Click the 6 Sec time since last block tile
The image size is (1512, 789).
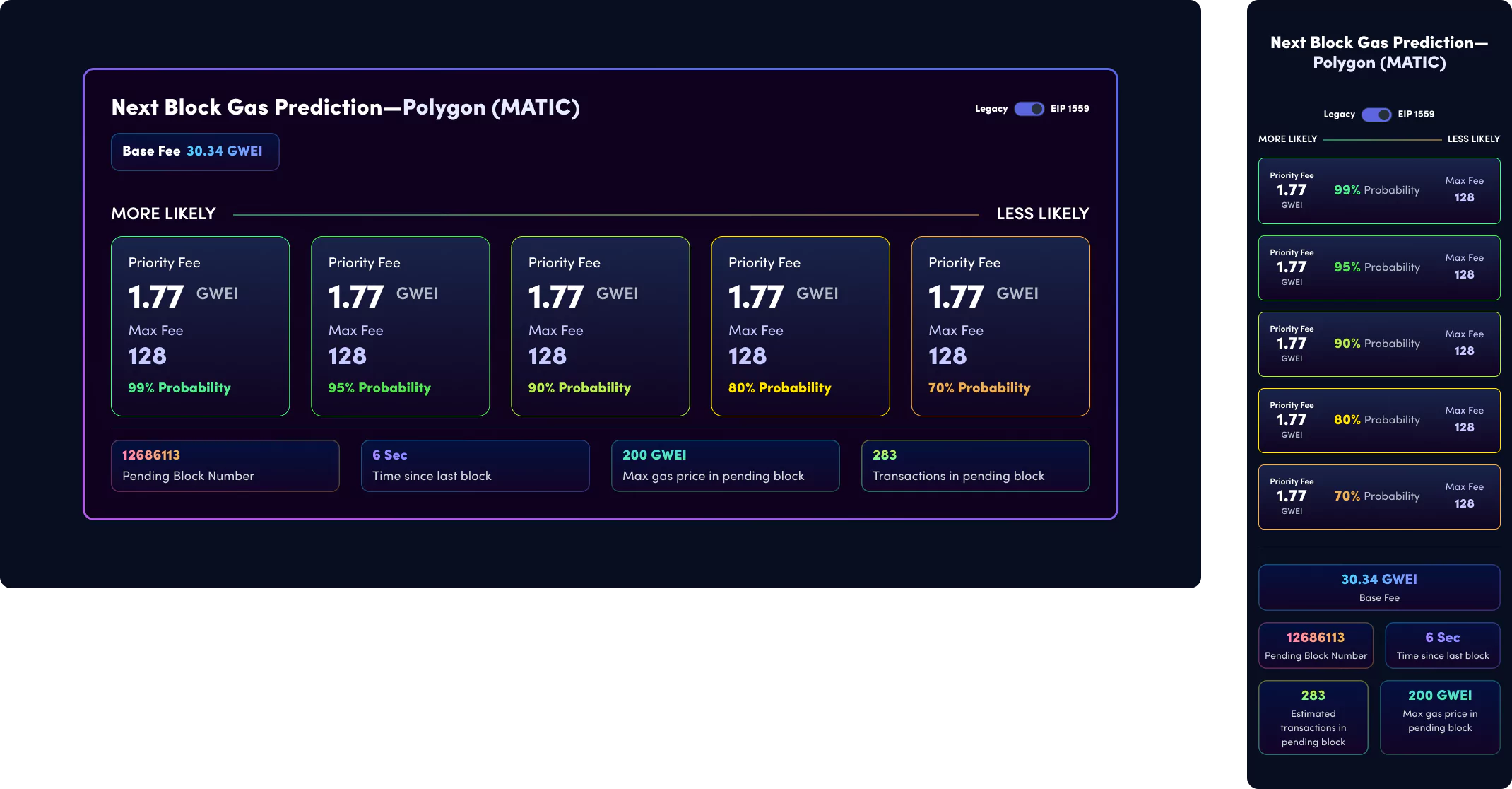(475, 465)
